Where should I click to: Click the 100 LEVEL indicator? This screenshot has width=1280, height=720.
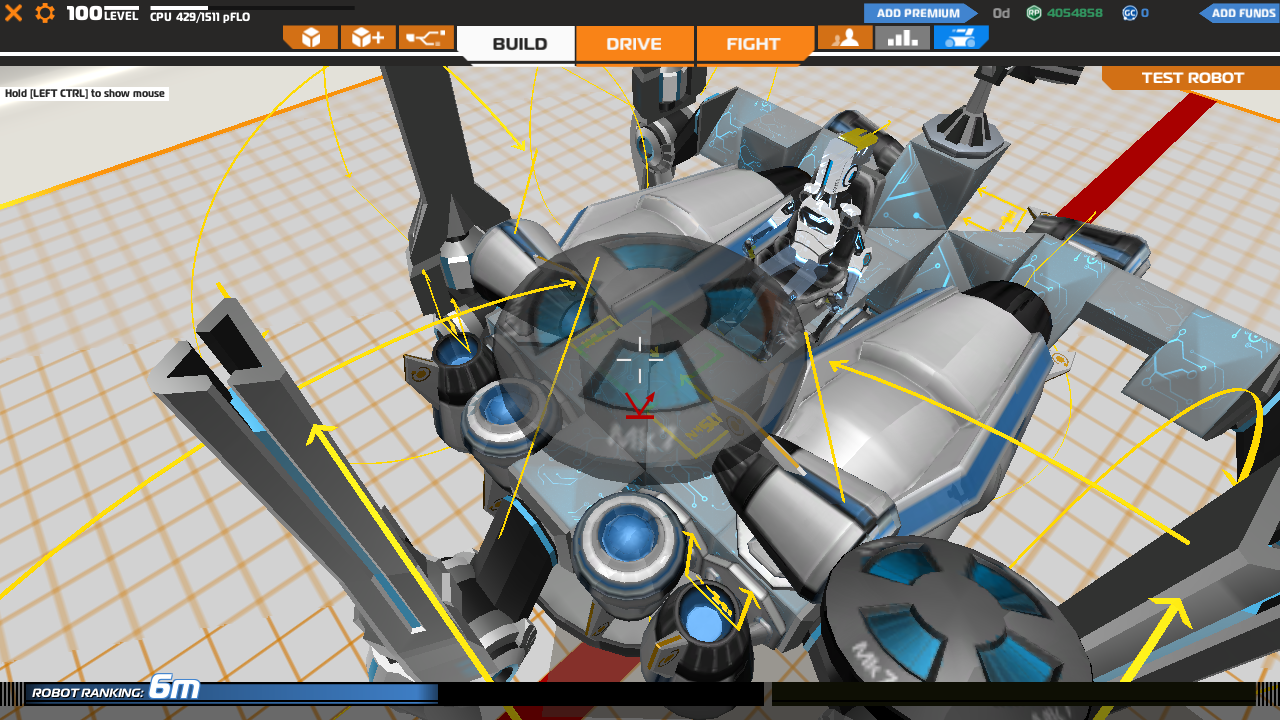tap(103, 14)
